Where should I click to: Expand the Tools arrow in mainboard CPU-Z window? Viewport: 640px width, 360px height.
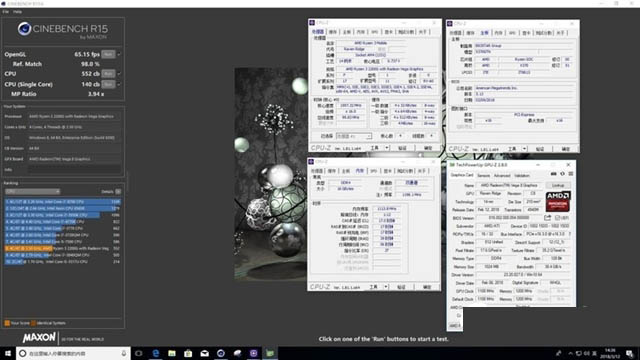pos(524,149)
